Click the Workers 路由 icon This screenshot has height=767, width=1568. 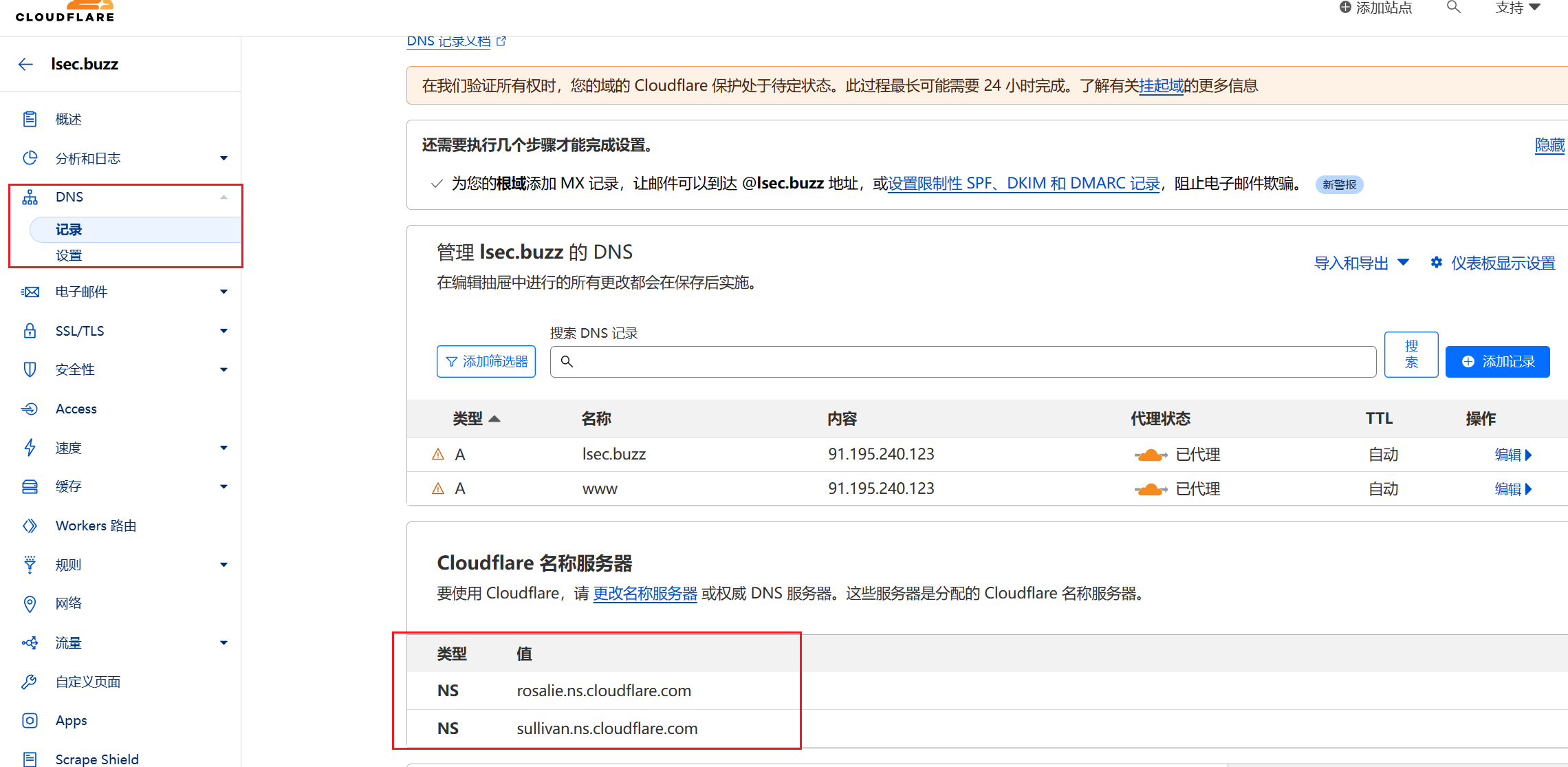click(30, 526)
